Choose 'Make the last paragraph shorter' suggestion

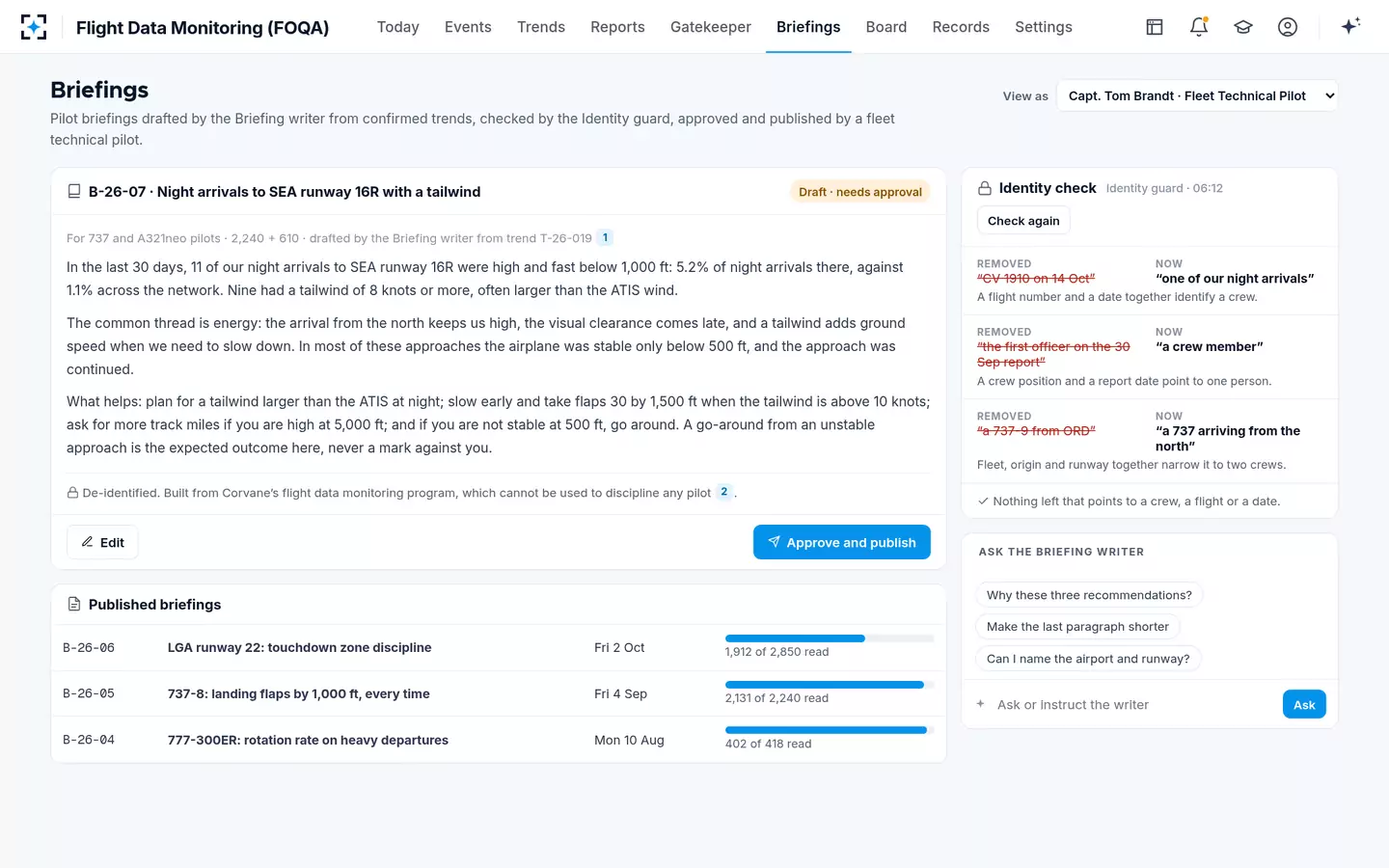1077,627
